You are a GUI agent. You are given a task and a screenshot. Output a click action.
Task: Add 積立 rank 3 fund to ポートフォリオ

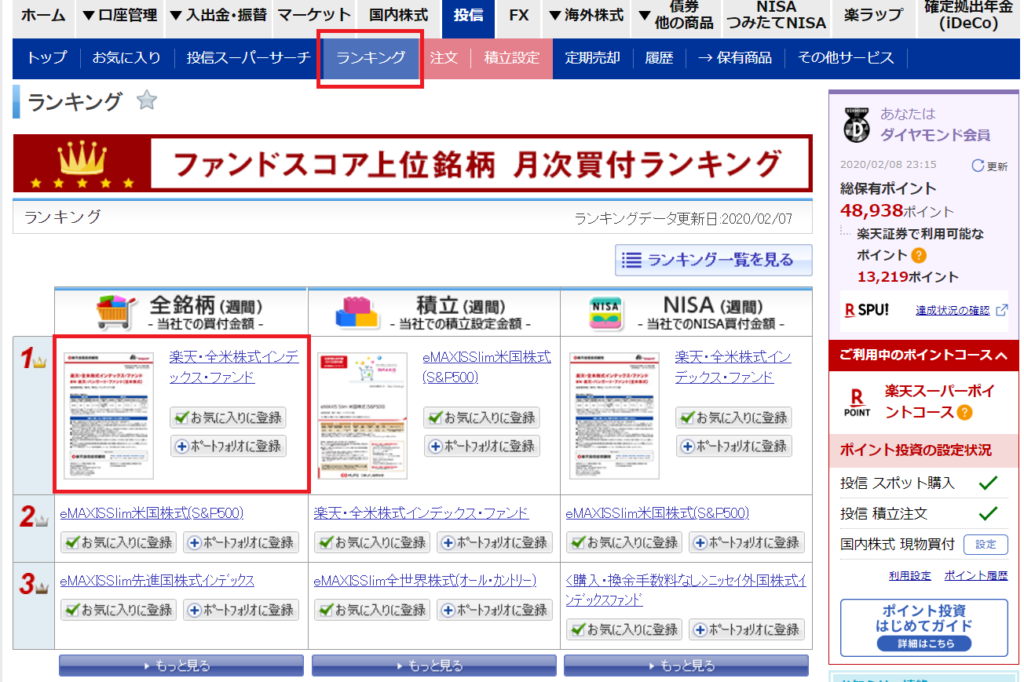[494, 609]
